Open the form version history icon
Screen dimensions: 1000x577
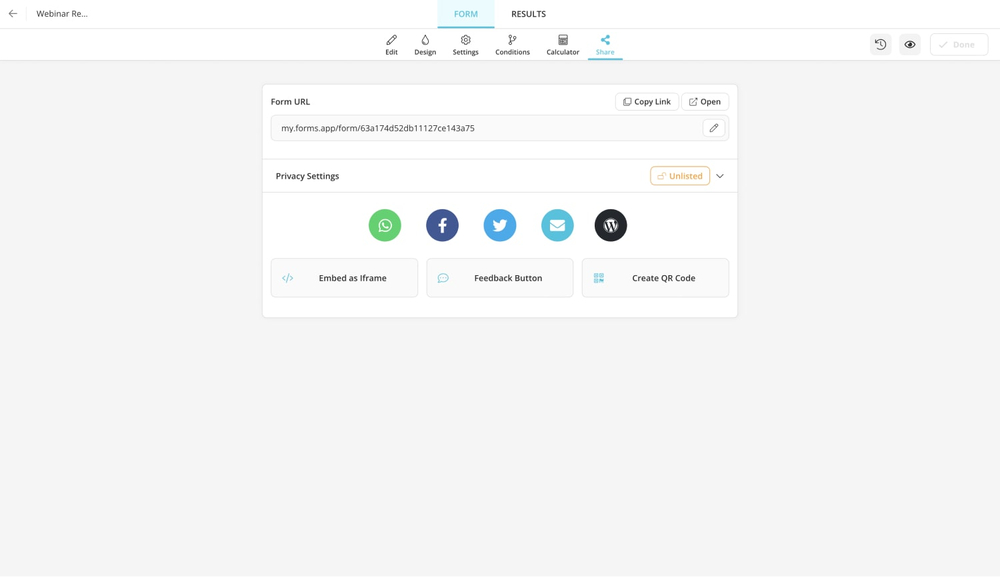point(880,44)
